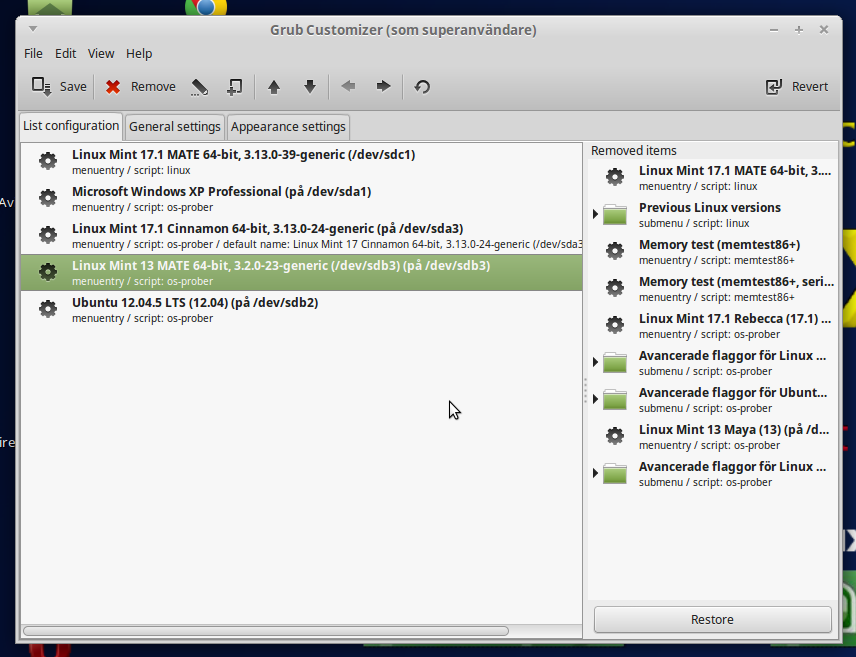856x657 pixels.
Task: Click the pencil edit entry icon
Action: (199, 86)
